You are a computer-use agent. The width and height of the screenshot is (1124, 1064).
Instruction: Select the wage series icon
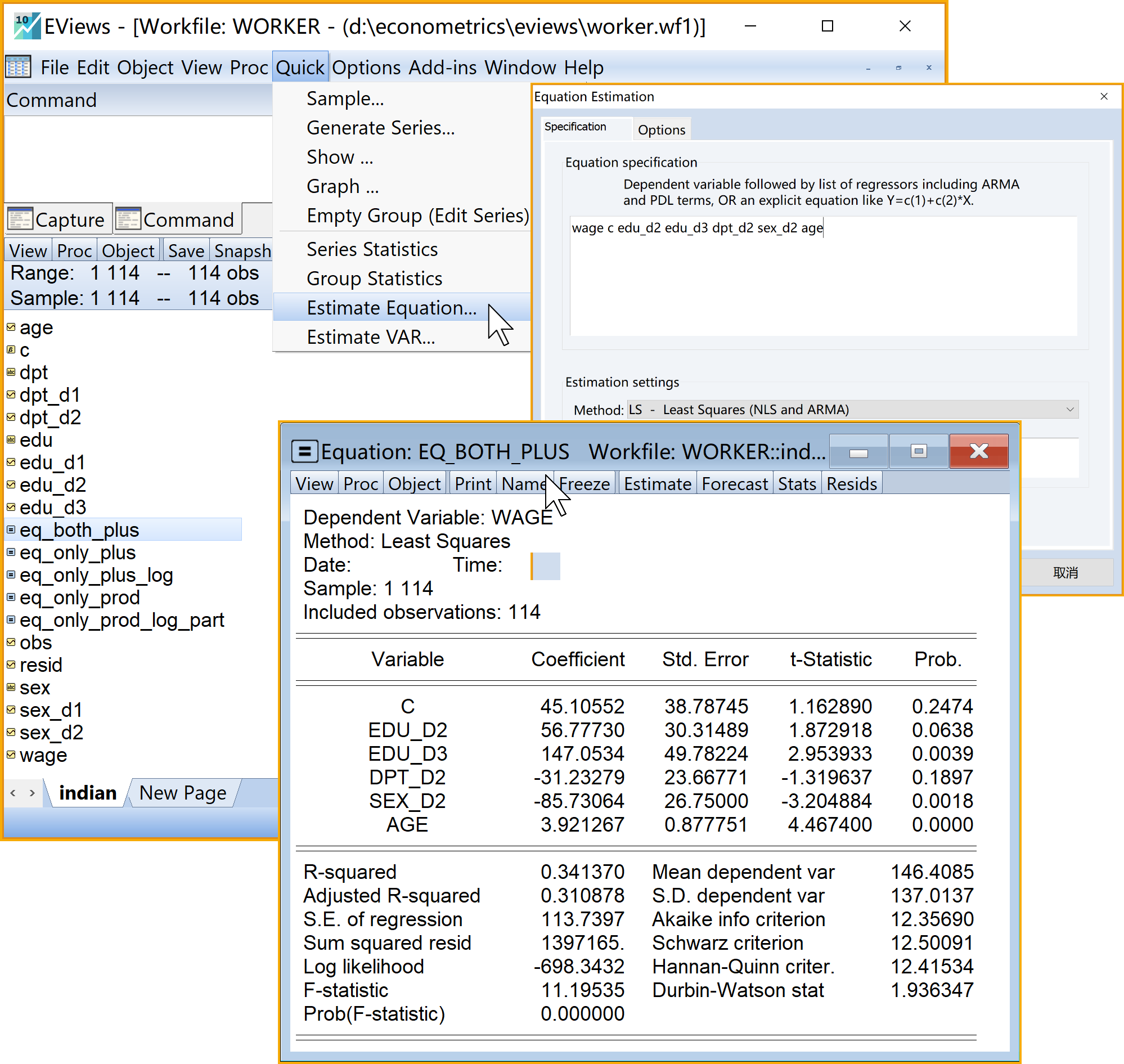coord(11,755)
